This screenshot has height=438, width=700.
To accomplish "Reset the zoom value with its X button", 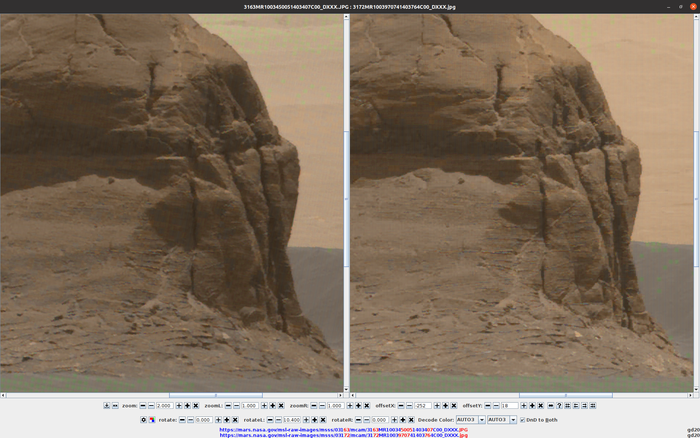I will coord(194,406).
